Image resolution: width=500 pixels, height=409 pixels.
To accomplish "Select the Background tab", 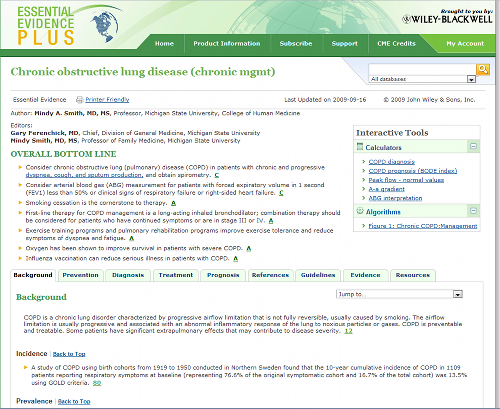I will coord(33,275).
